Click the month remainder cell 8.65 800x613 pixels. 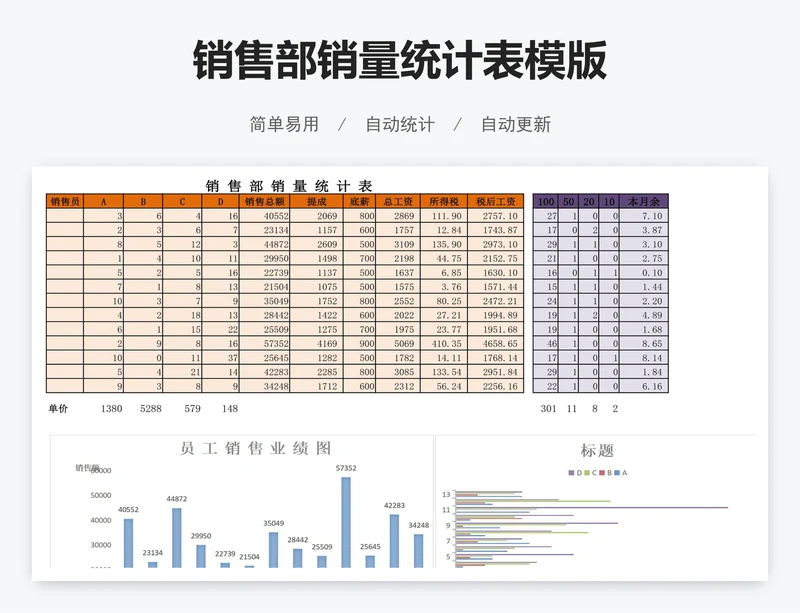644,344
